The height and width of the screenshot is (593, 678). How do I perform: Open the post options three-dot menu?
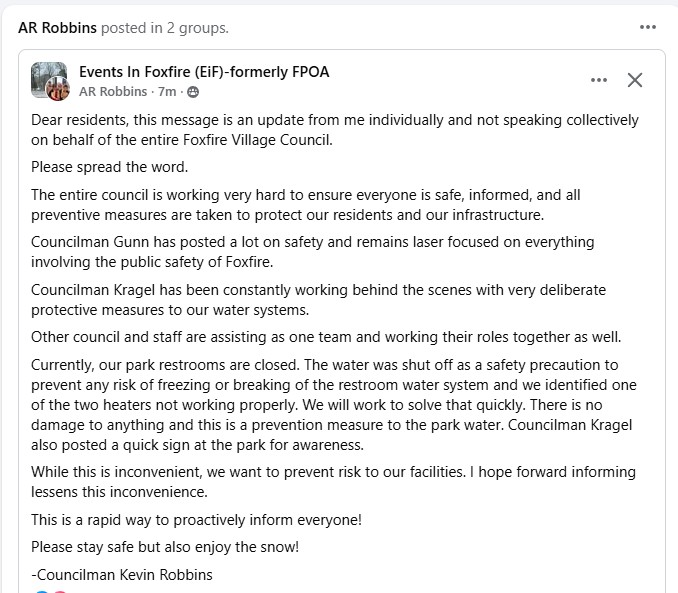click(x=599, y=81)
